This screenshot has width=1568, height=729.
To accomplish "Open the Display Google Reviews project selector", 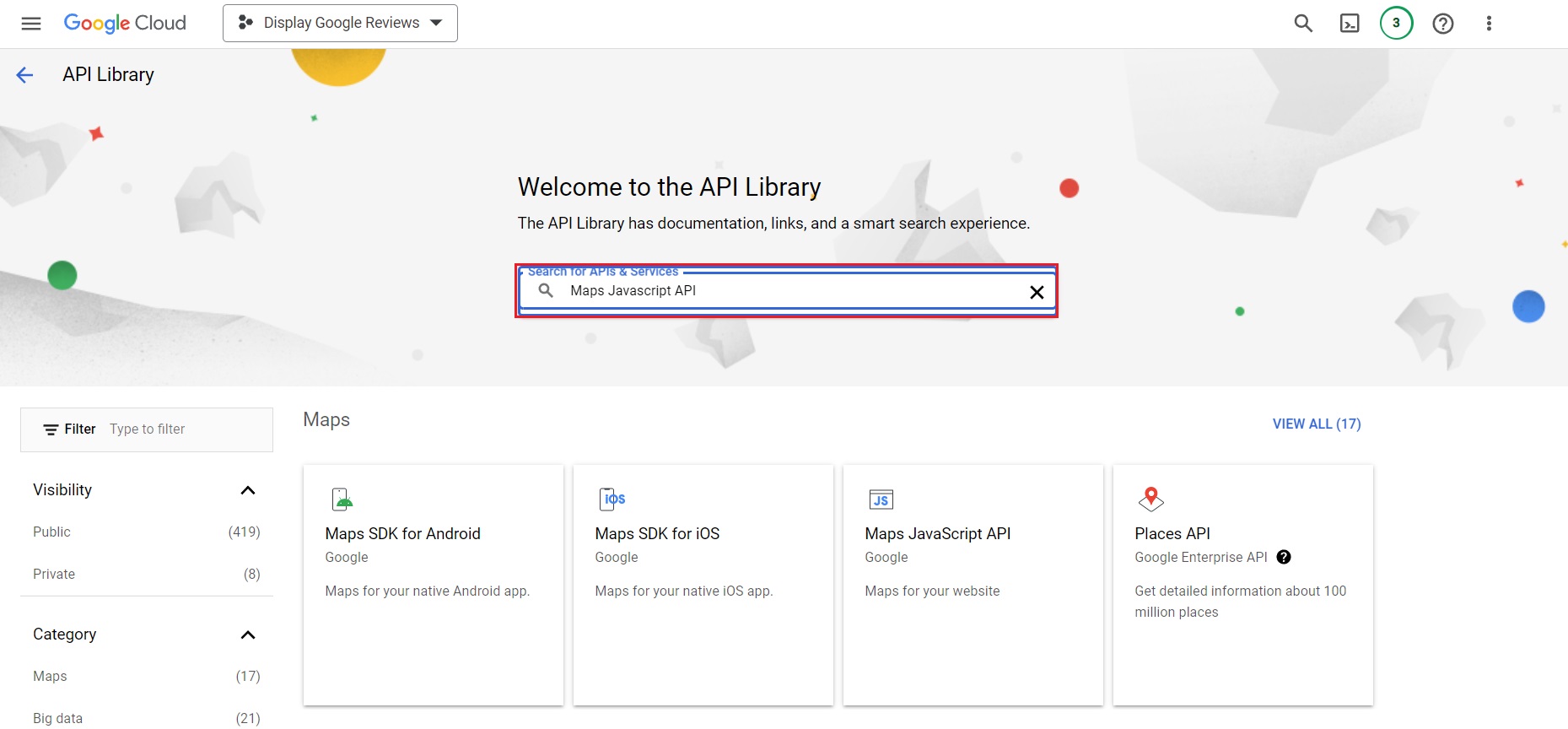I will point(340,23).
